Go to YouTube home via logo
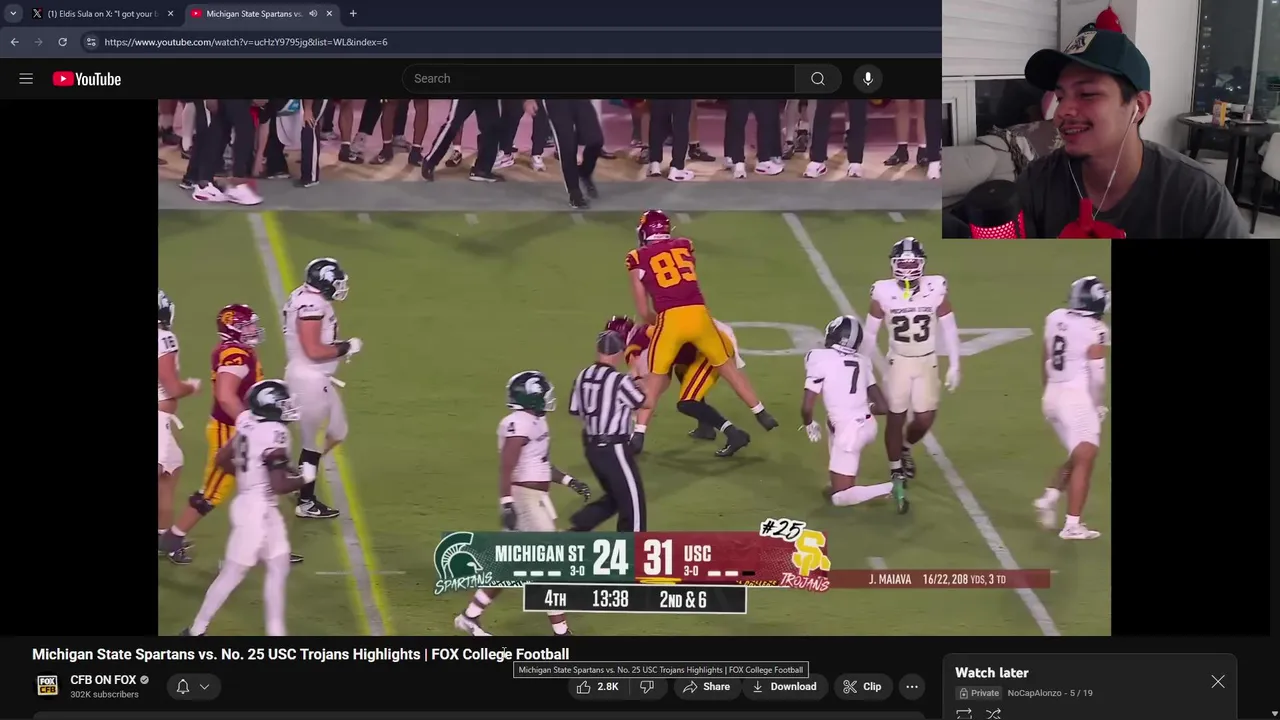This screenshot has width=1280, height=720. [87, 79]
